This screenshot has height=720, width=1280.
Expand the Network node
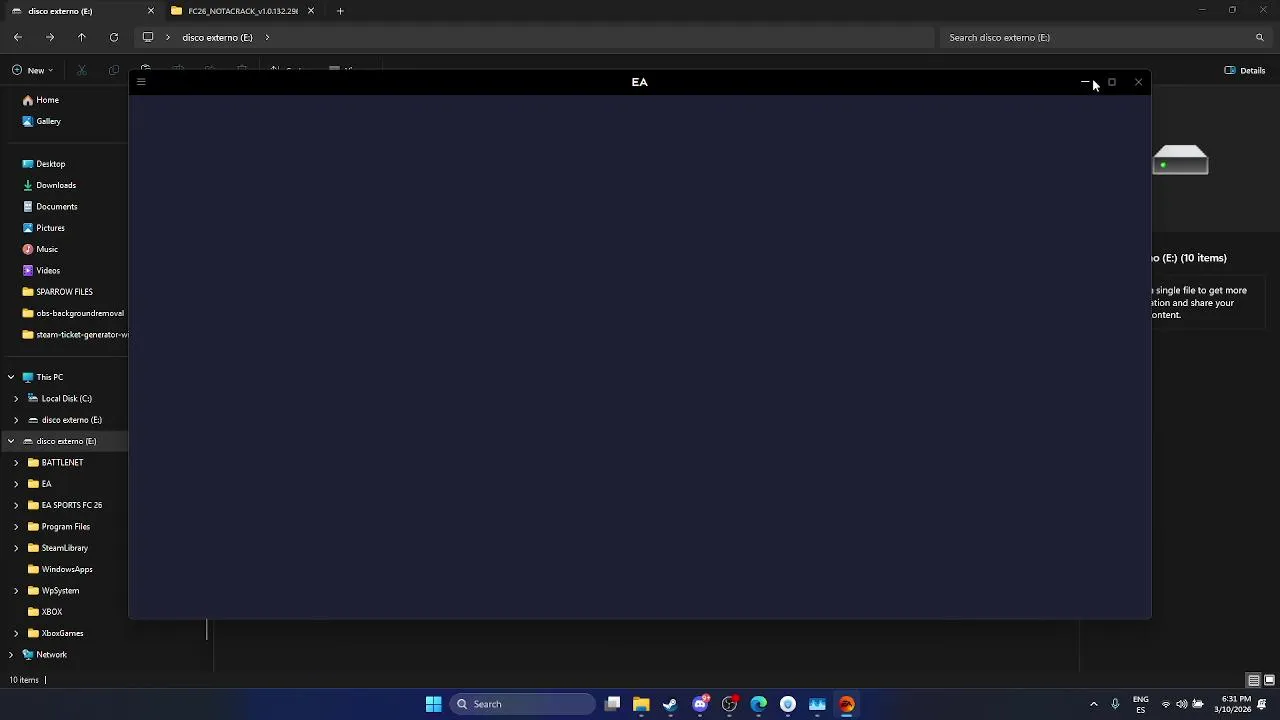(x=11, y=655)
